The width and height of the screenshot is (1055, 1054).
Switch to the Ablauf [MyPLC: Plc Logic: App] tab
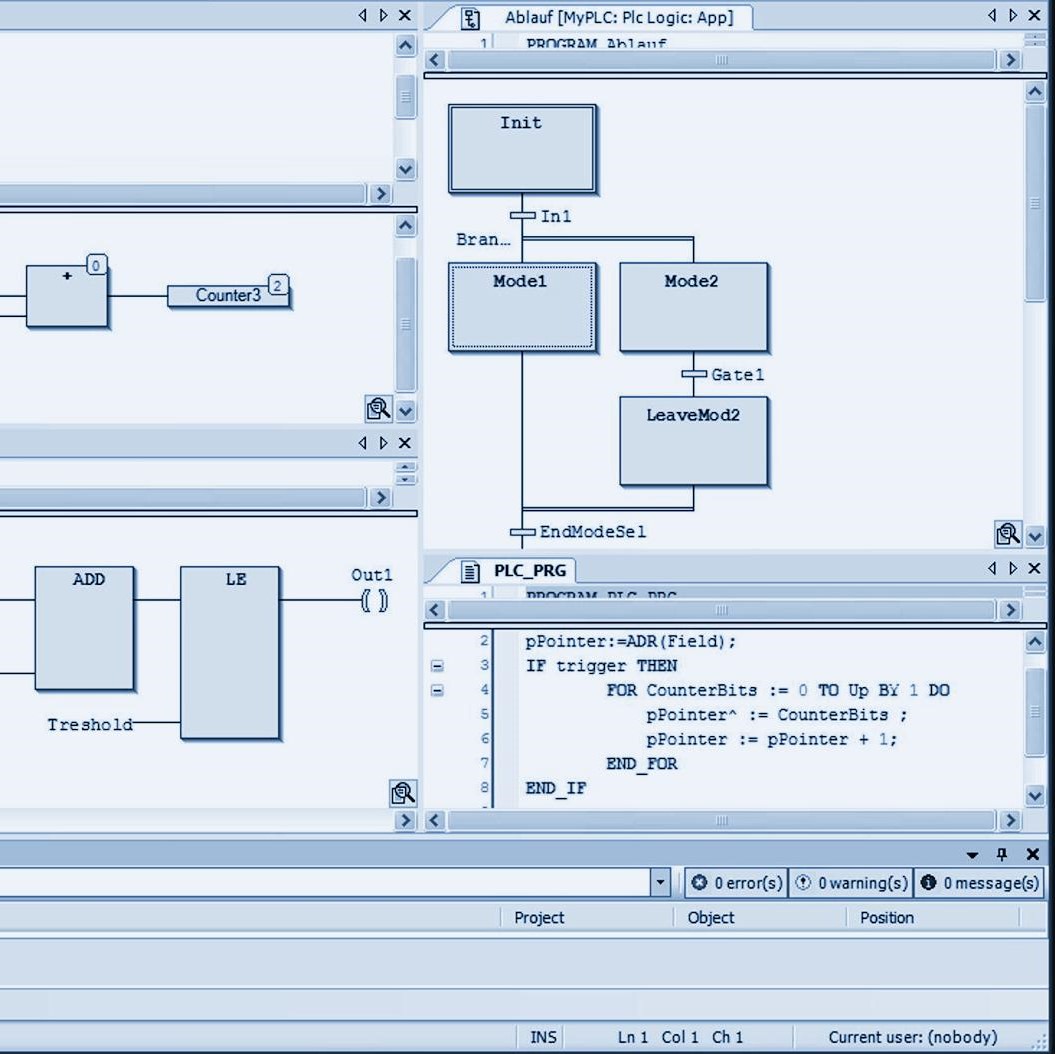point(618,17)
